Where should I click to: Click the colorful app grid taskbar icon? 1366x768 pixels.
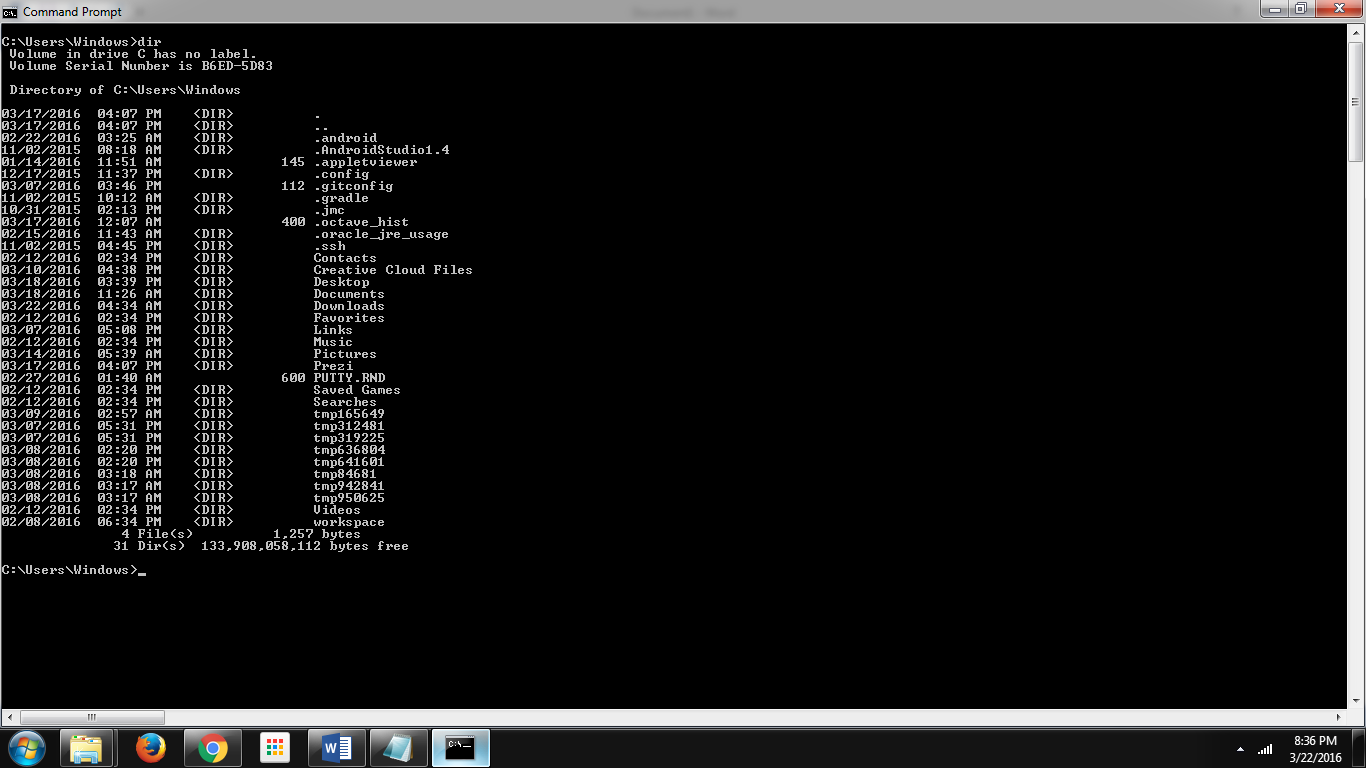coord(275,747)
